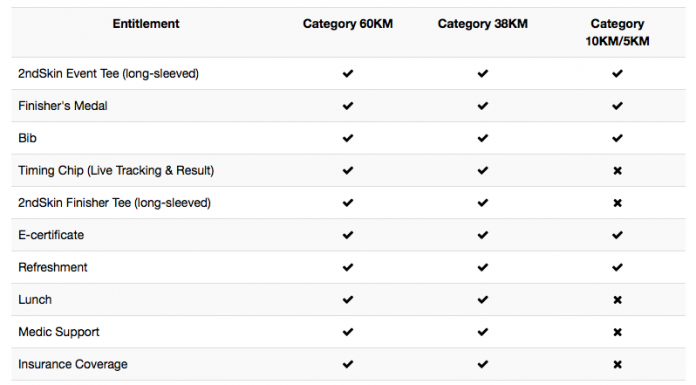Click the Medic Support cross under Category 10KM/5KM
The image size is (696, 385).
[617, 332]
